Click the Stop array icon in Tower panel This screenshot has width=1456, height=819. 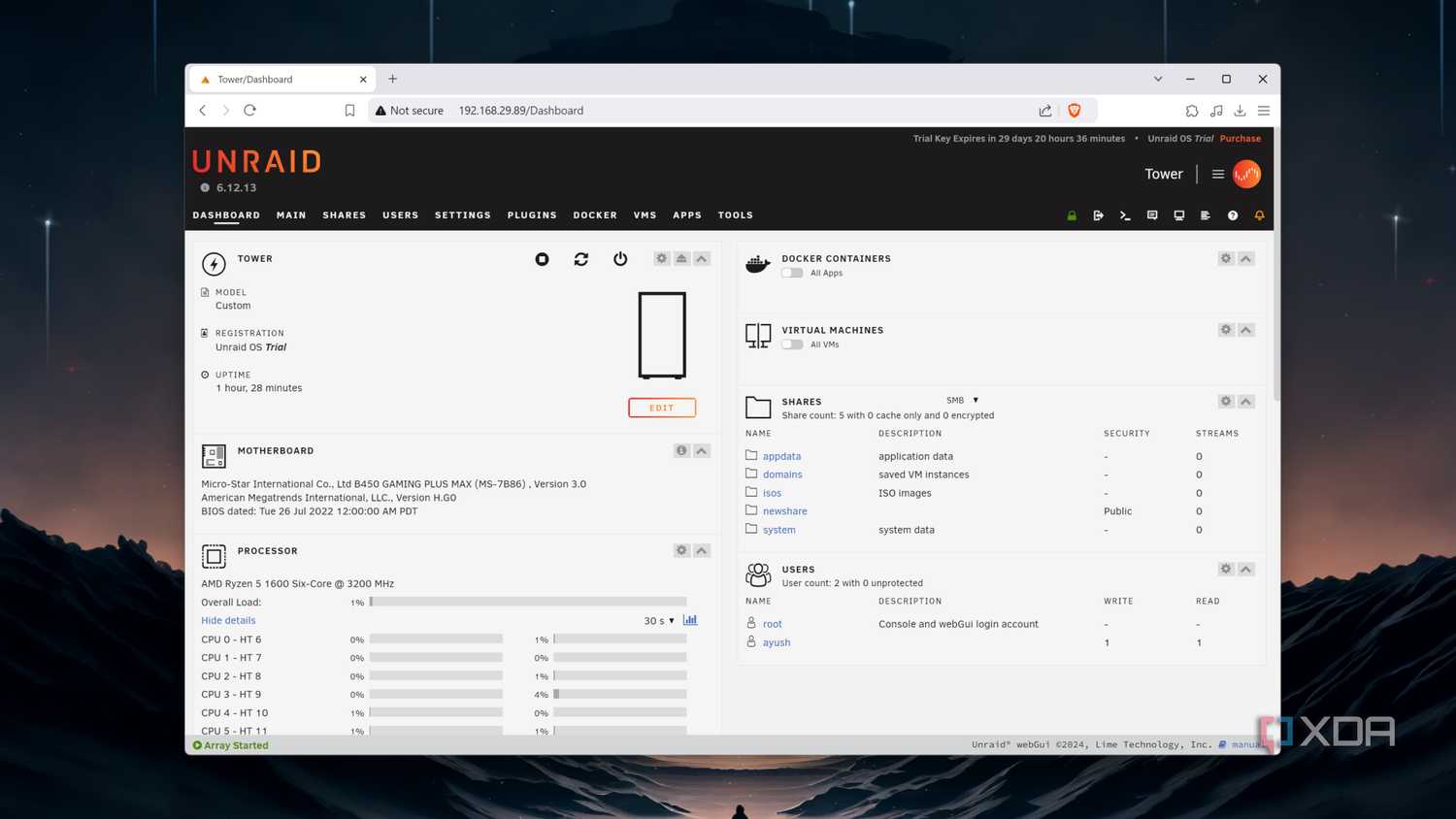click(x=542, y=259)
